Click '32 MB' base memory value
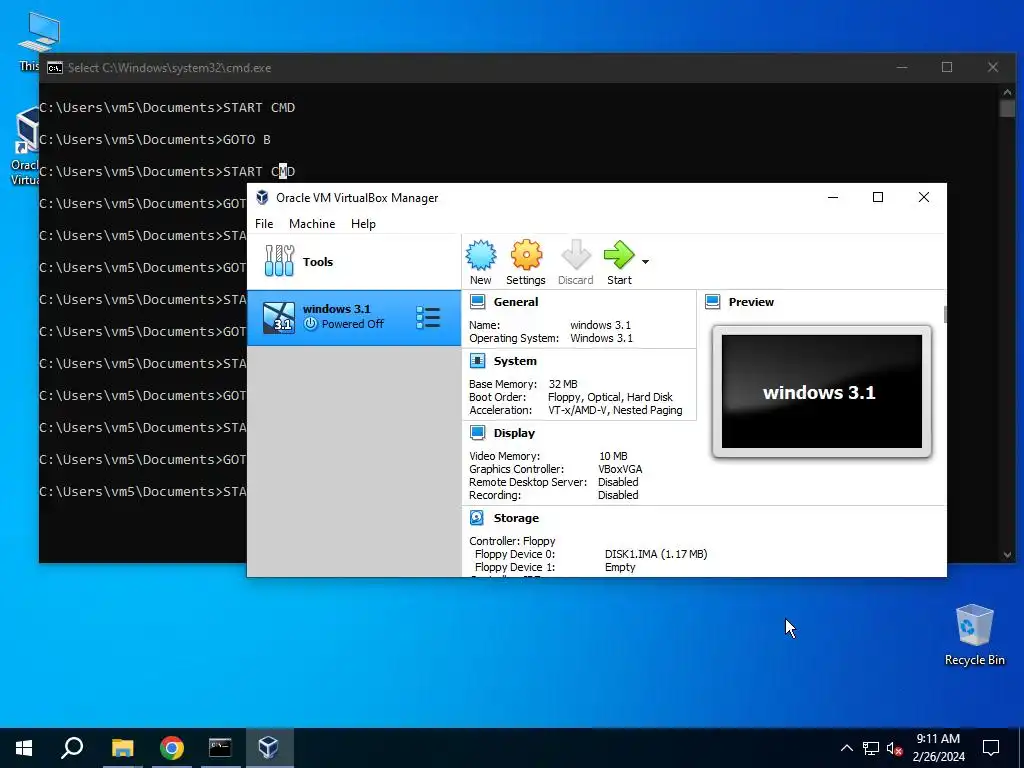The width and height of the screenshot is (1024, 768). 563,384
